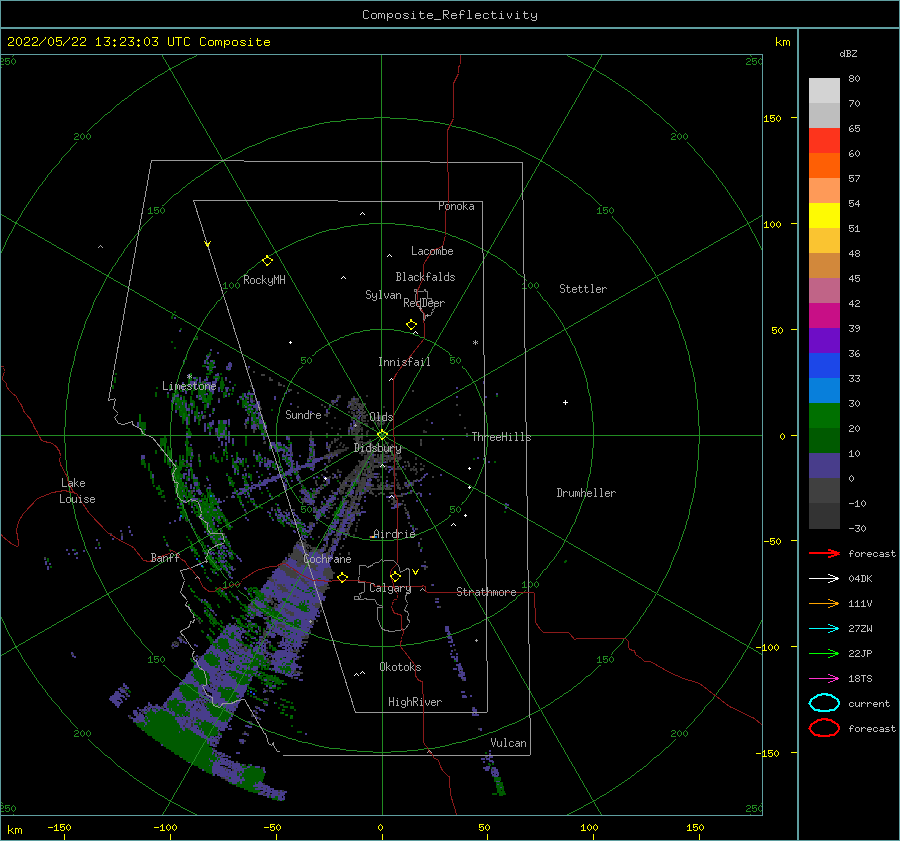Click the Okotoks label
This screenshot has height=841, width=900.
click(401, 666)
